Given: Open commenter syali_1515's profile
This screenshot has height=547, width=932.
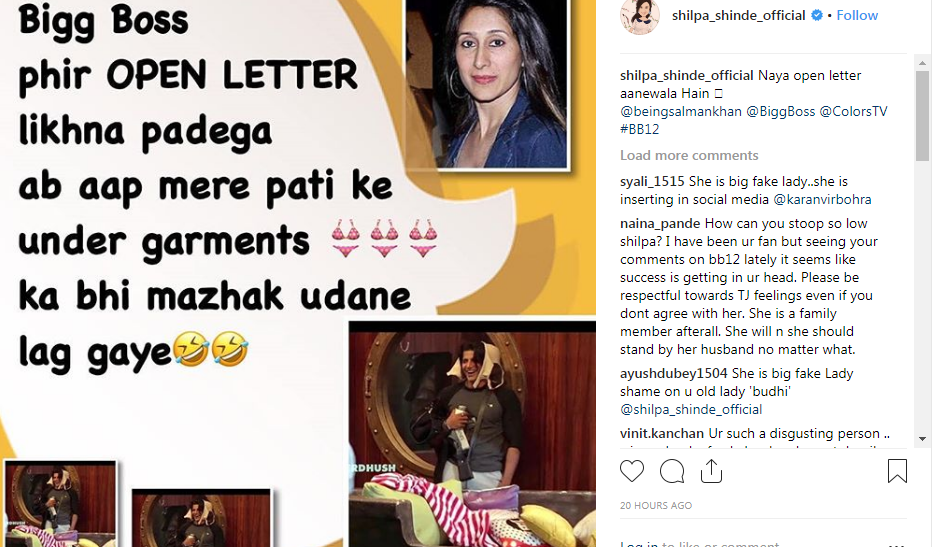Looking at the screenshot, I should (652, 181).
